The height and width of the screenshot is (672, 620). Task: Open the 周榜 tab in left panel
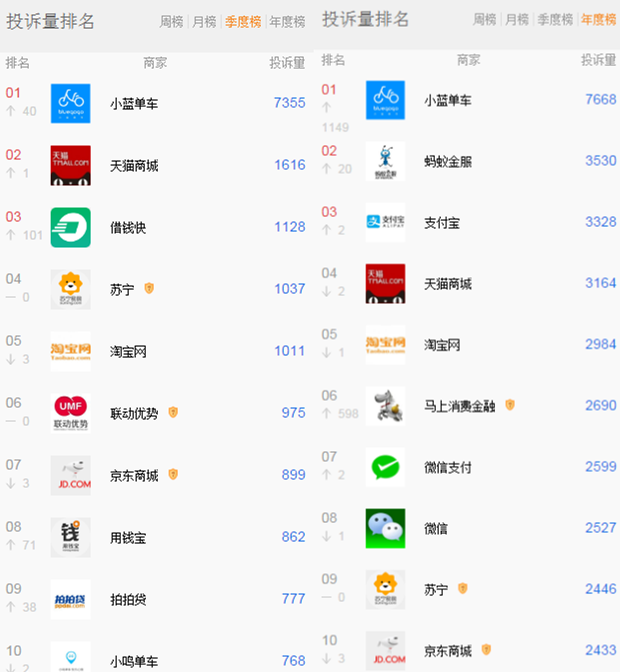tap(171, 21)
